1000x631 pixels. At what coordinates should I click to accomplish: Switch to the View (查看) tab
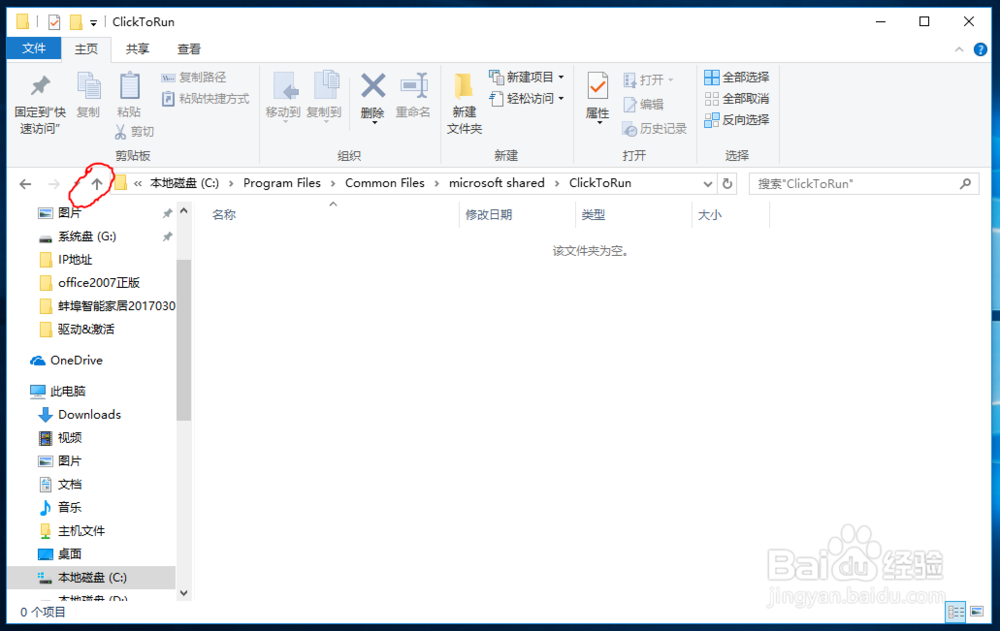click(189, 49)
